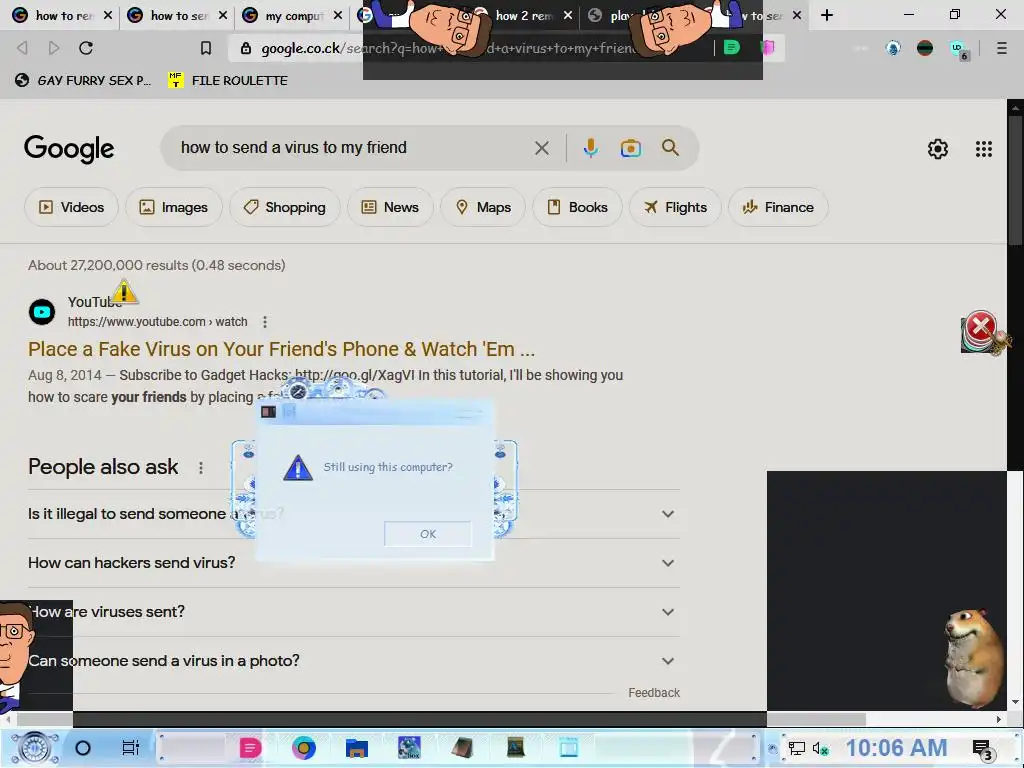The width and height of the screenshot is (1024, 768).
Task: Close the 'my comput' tab
Action: (x=338, y=15)
